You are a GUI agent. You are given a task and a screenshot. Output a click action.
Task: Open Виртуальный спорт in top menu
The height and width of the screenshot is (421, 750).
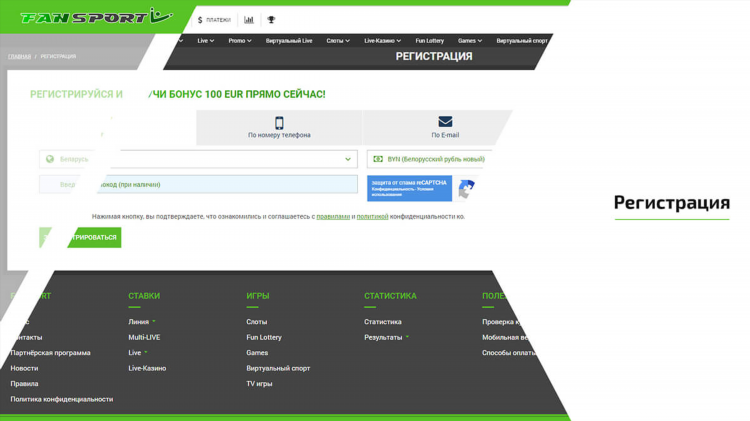pos(521,41)
